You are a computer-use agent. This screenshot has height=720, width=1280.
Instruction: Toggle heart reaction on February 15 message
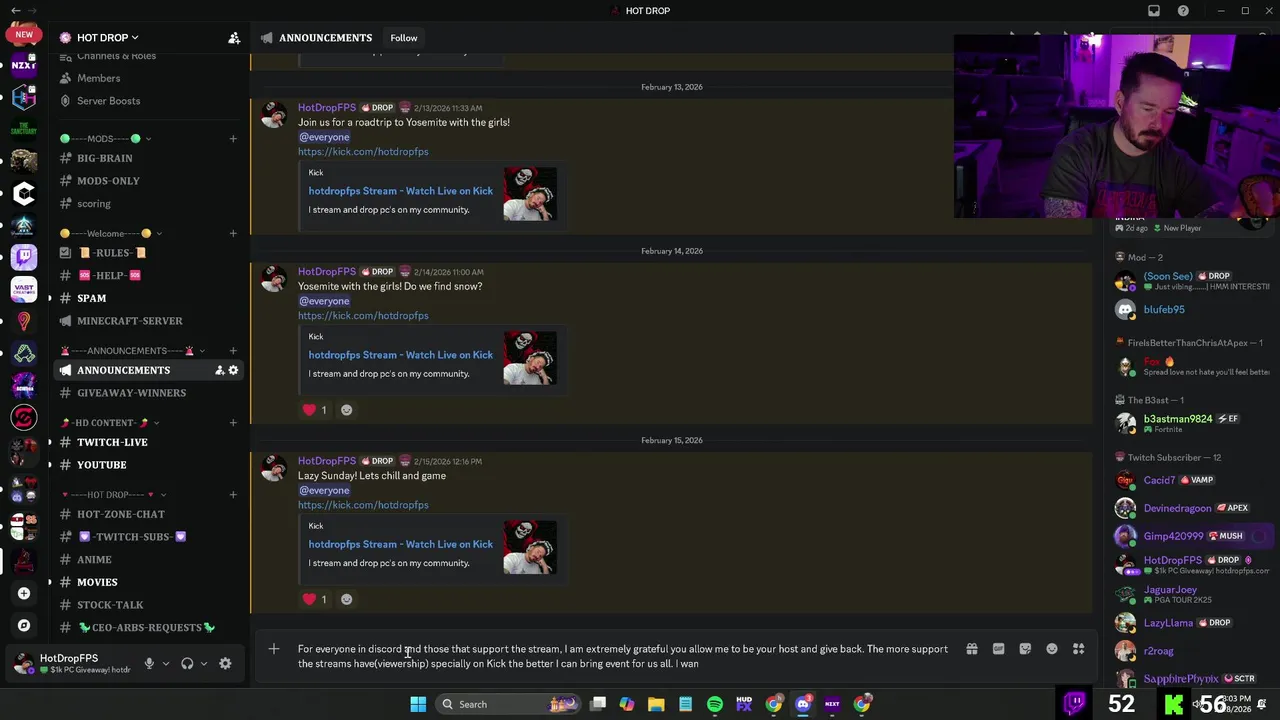point(315,599)
